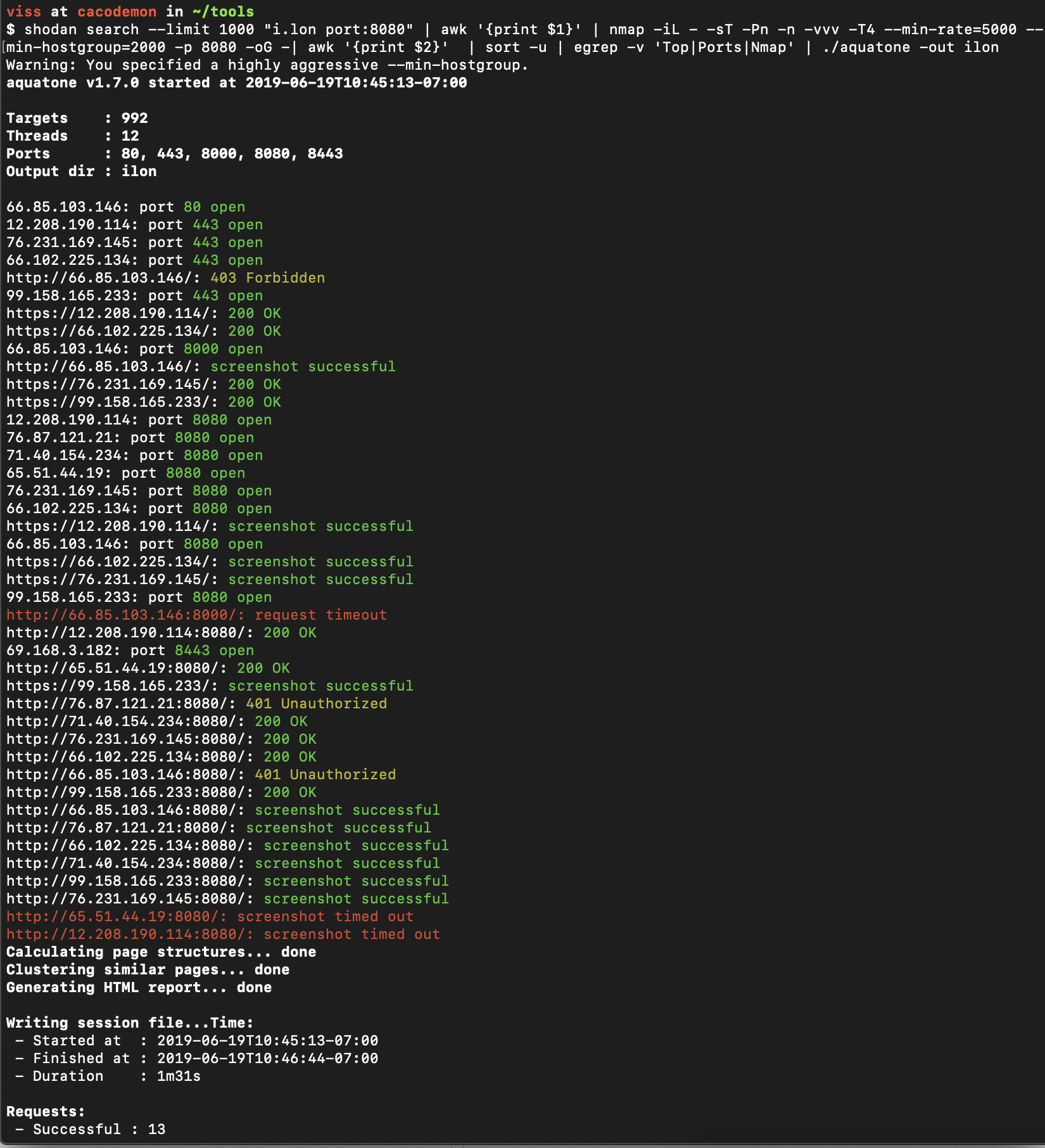Click '66.85.103.146: port 80 open' line
The height and width of the screenshot is (1148, 1045).
(x=126, y=207)
